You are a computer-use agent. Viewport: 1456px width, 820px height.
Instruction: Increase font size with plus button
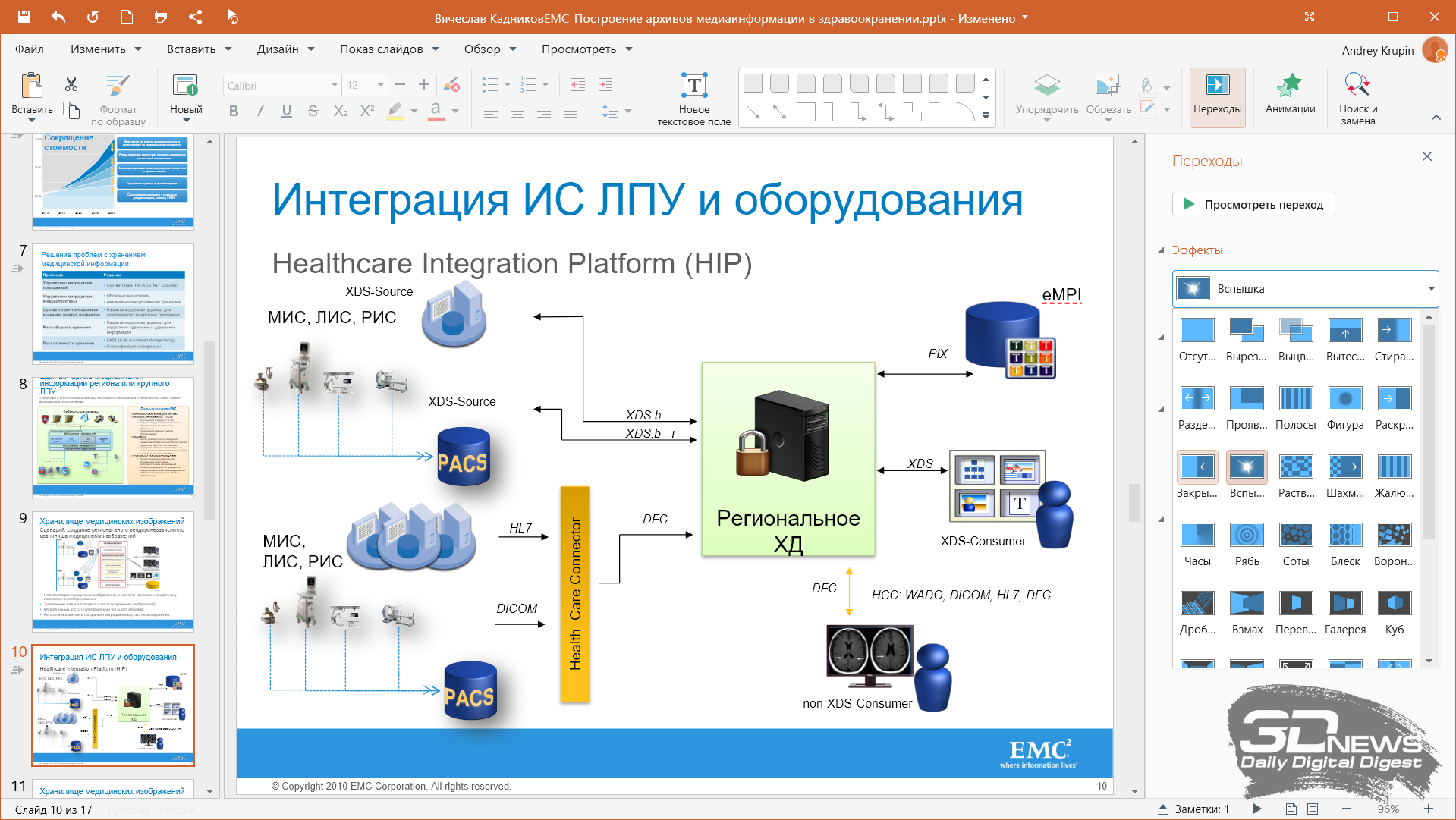(424, 85)
